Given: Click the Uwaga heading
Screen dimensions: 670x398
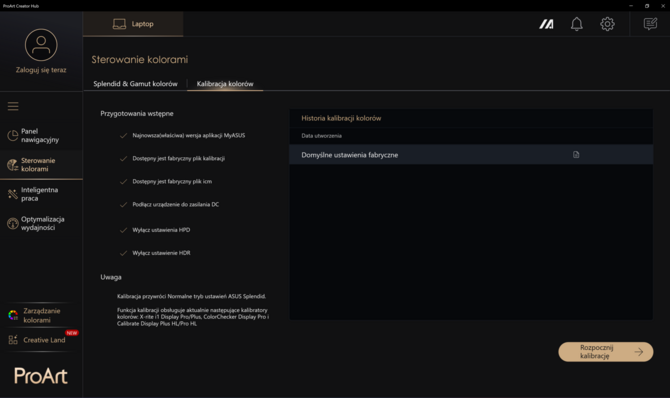Looking at the screenshot, I should pyautogui.click(x=111, y=277).
